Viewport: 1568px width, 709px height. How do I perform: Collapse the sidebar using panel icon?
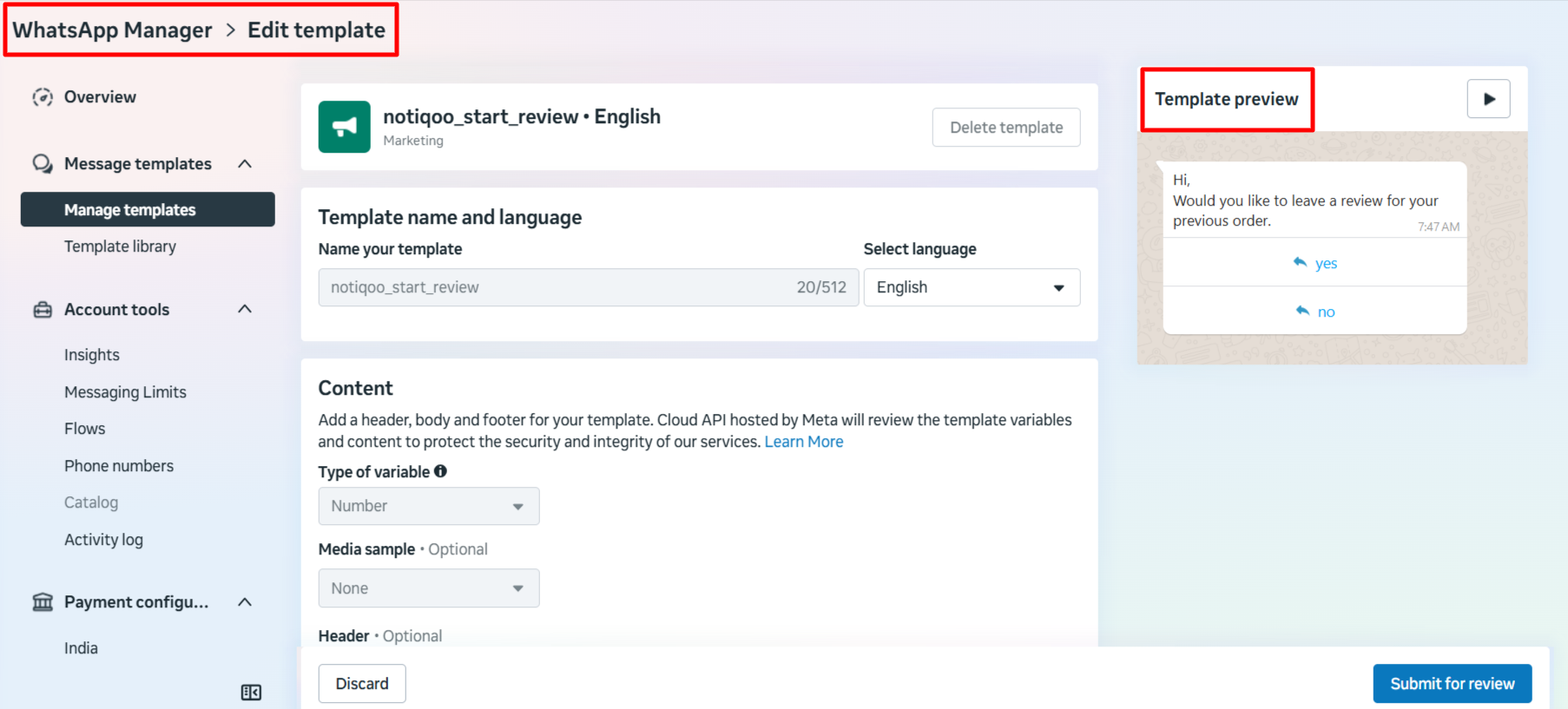[251, 693]
